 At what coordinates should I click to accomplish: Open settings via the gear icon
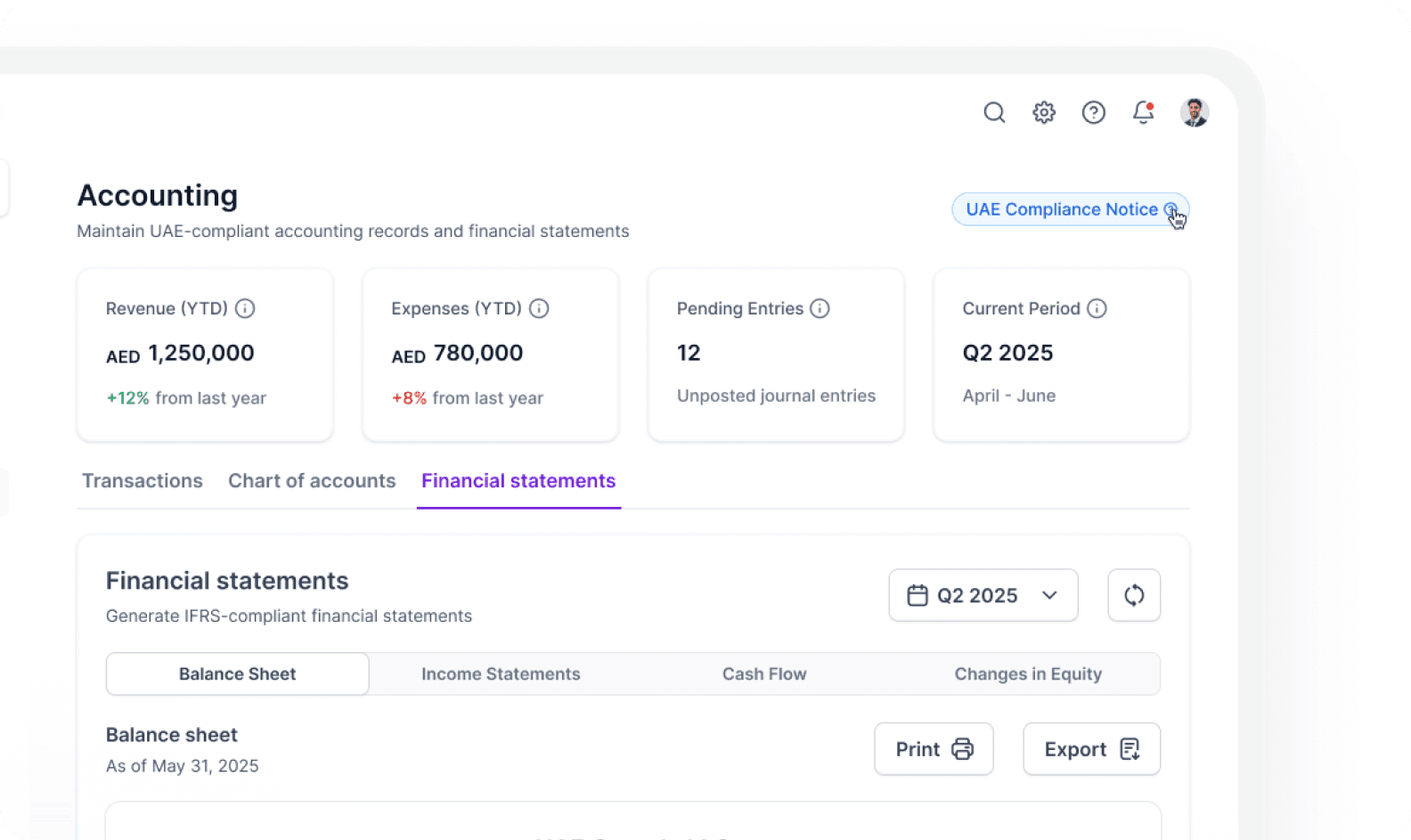point(1044,112)
